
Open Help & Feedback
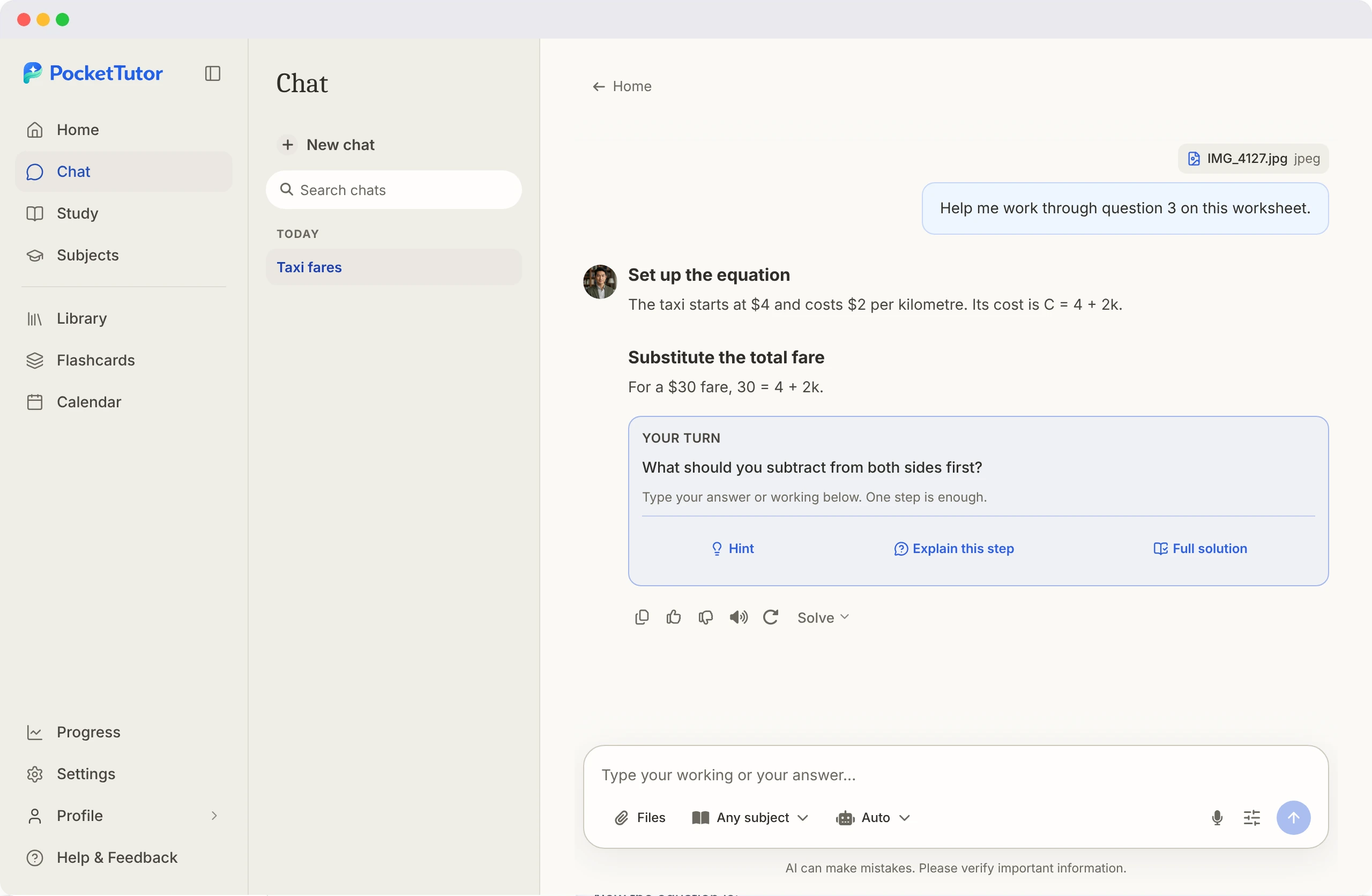point(123,857)
